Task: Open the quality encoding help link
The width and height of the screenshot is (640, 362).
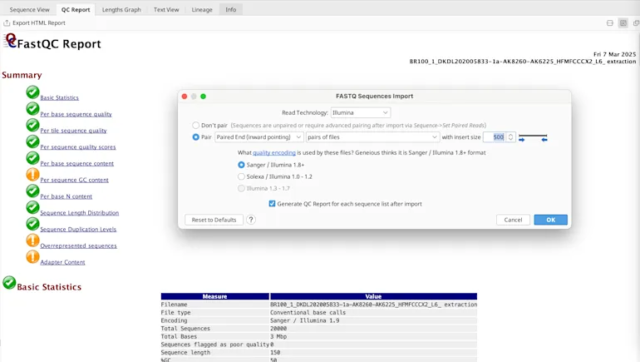Action: [274, 153]
